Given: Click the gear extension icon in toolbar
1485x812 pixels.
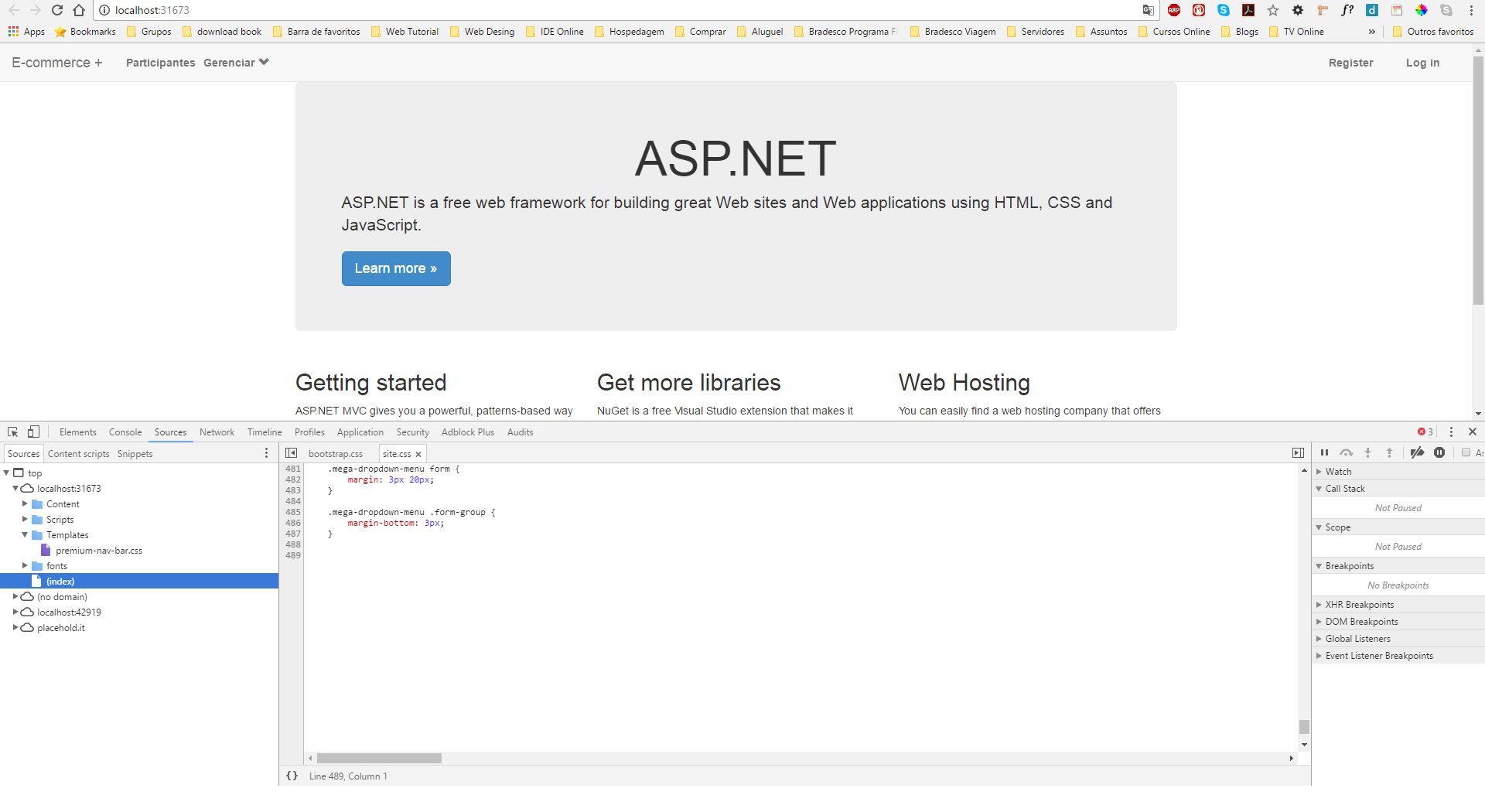Looking at the screenshot, I should [1298, 10].
